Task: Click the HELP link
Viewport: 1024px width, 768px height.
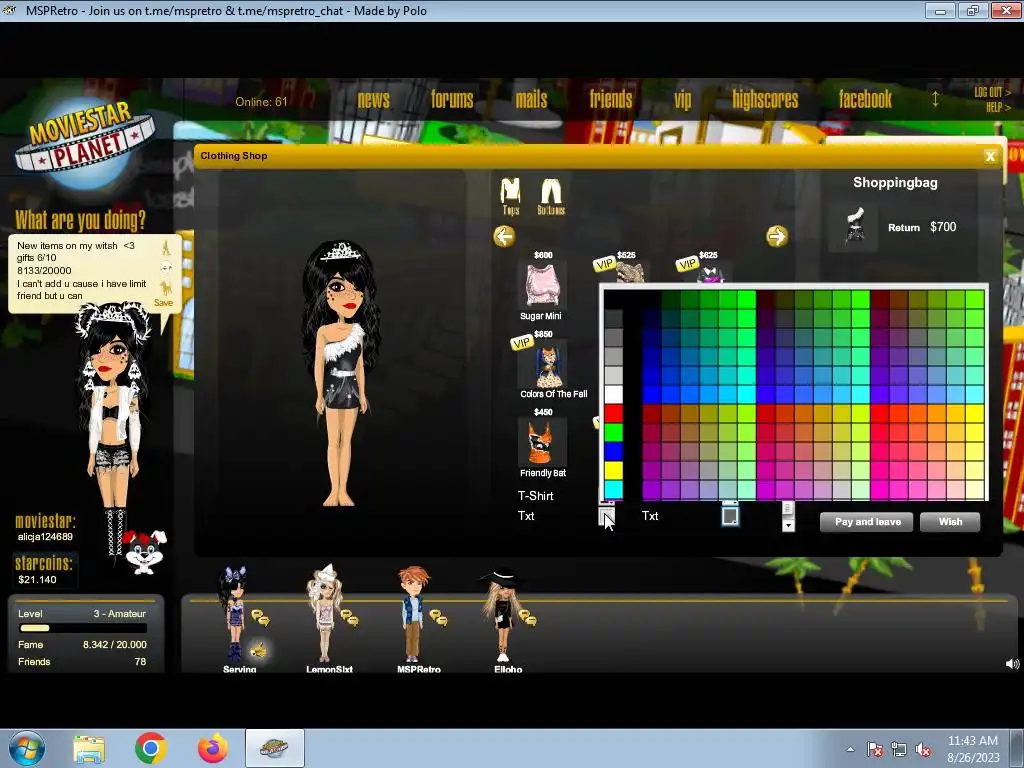Action: (x=998, y=107)
